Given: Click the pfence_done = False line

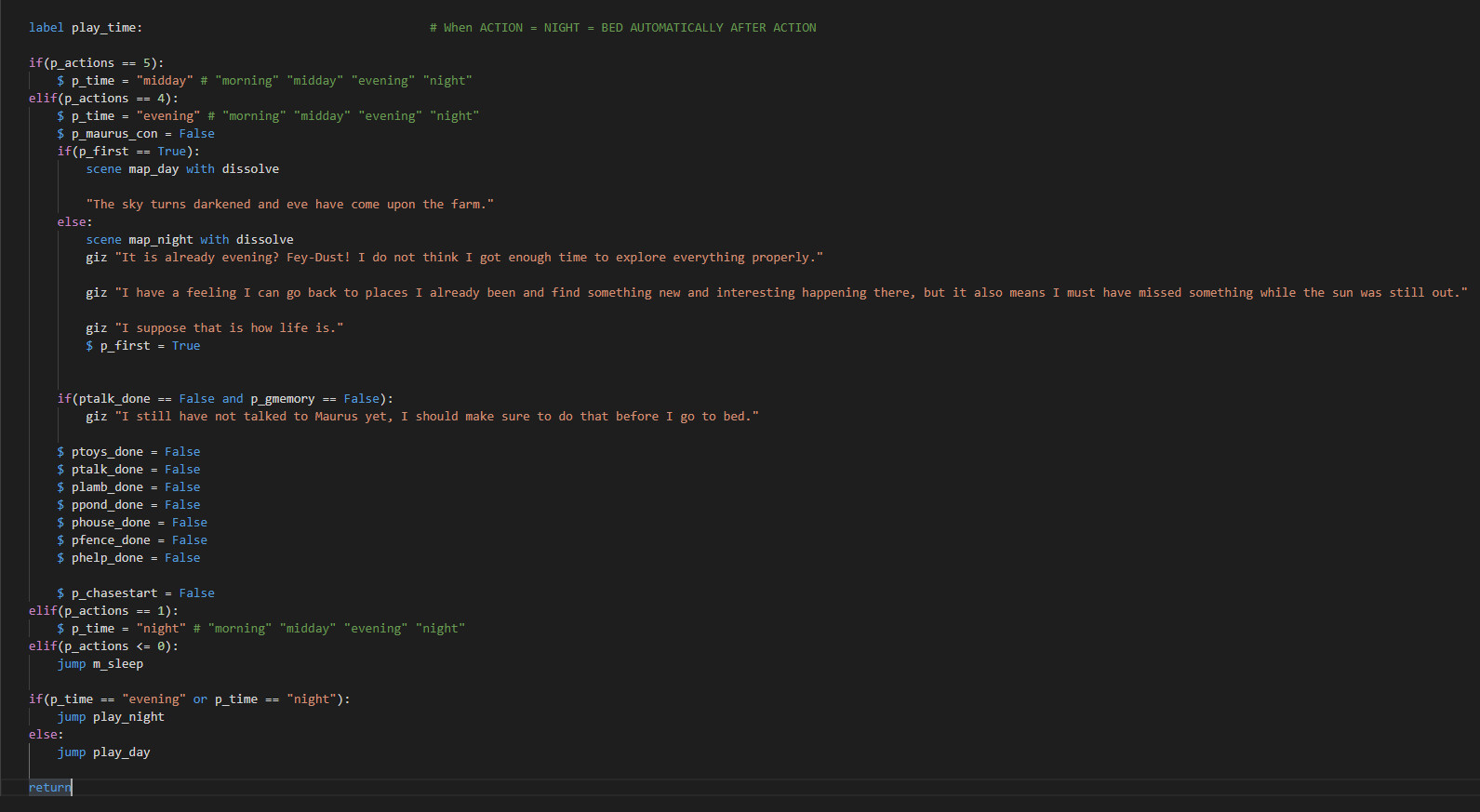Looking at the screenshot, I should [x=132, y=540].
